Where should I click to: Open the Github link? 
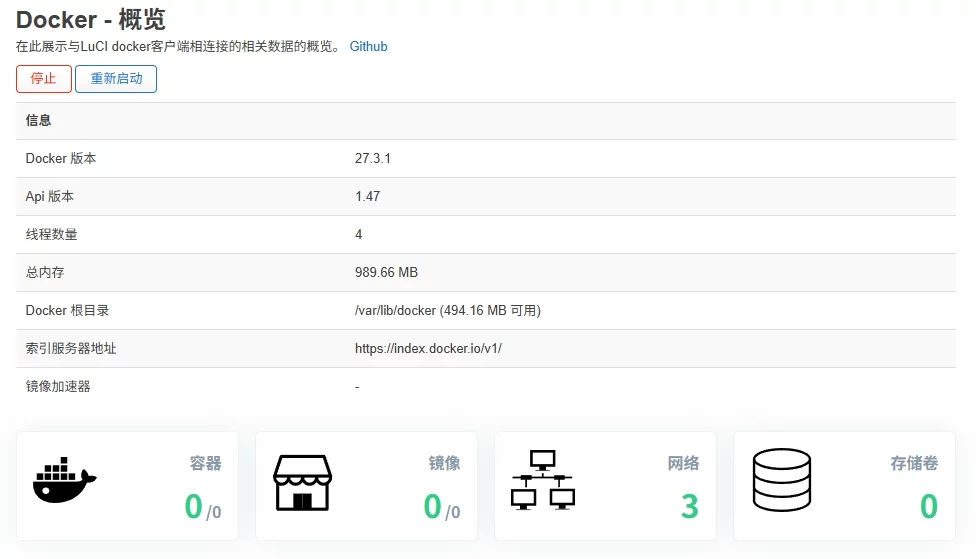pos(368,47)
